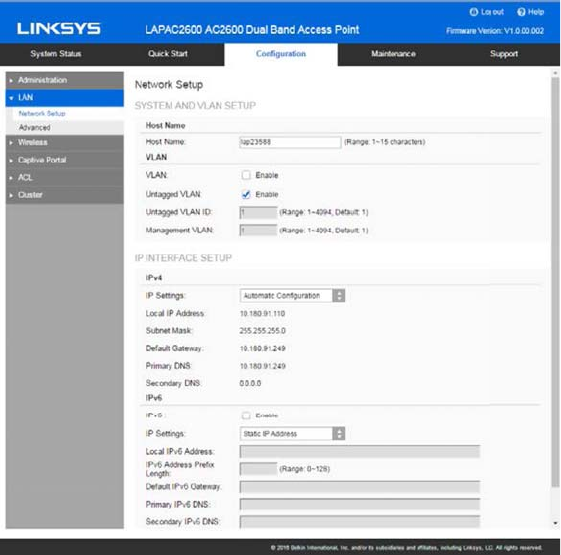Expand the ACL arrow icon
The width and height of the screenshot is (561, 555).
[11, 178]
